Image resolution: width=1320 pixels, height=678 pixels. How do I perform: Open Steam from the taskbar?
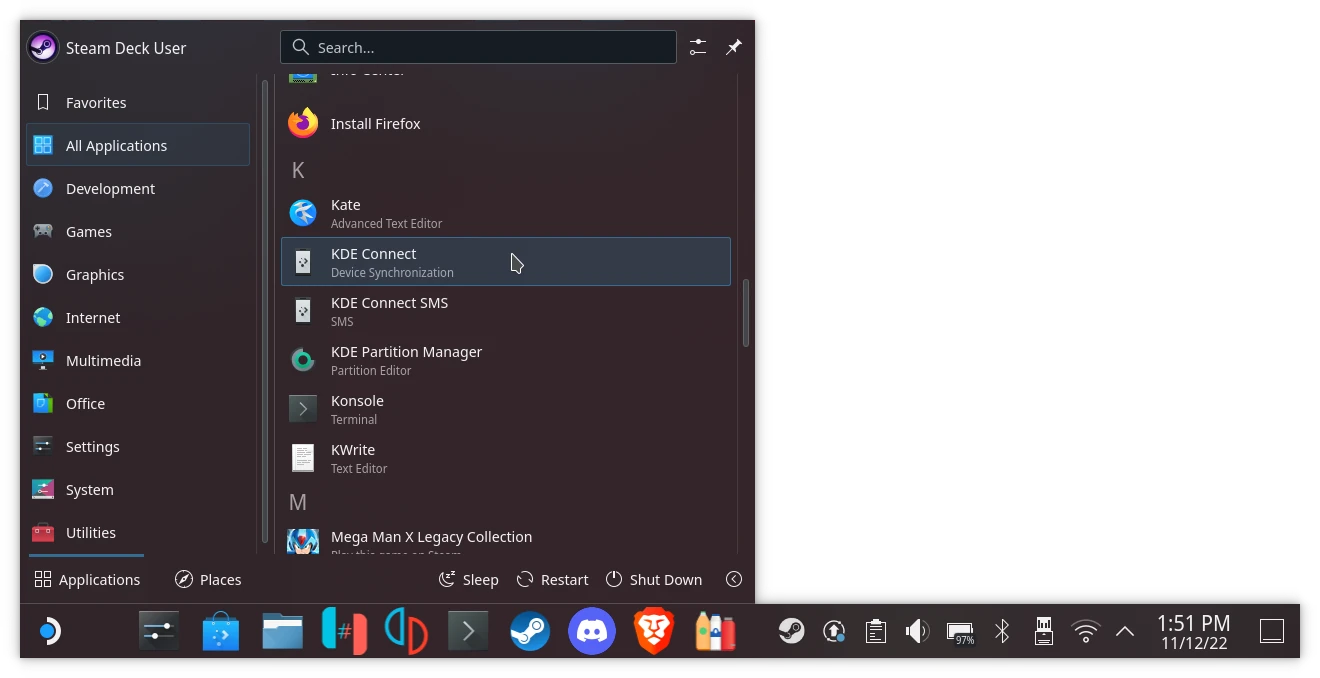point(530,631)
